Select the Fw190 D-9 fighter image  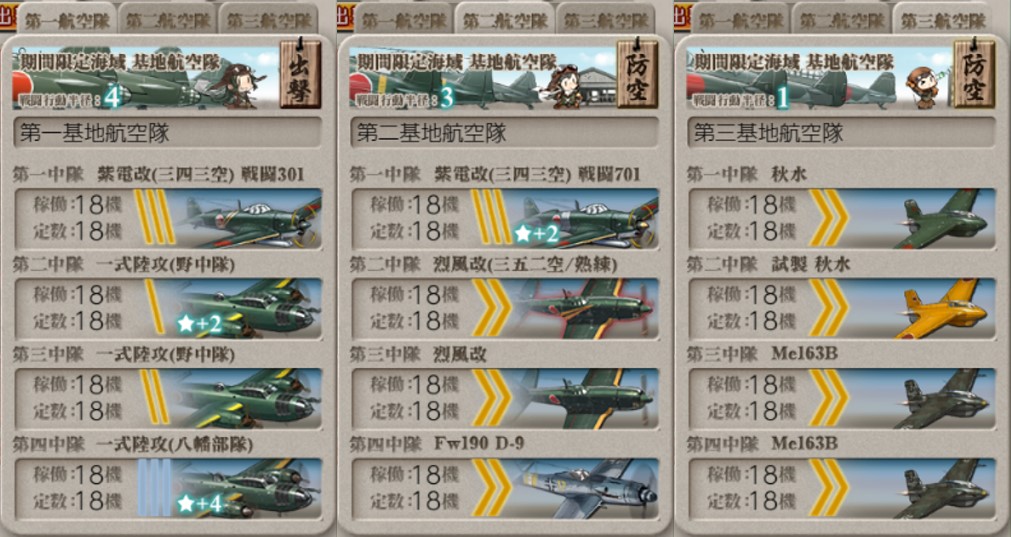pos(587,489)
